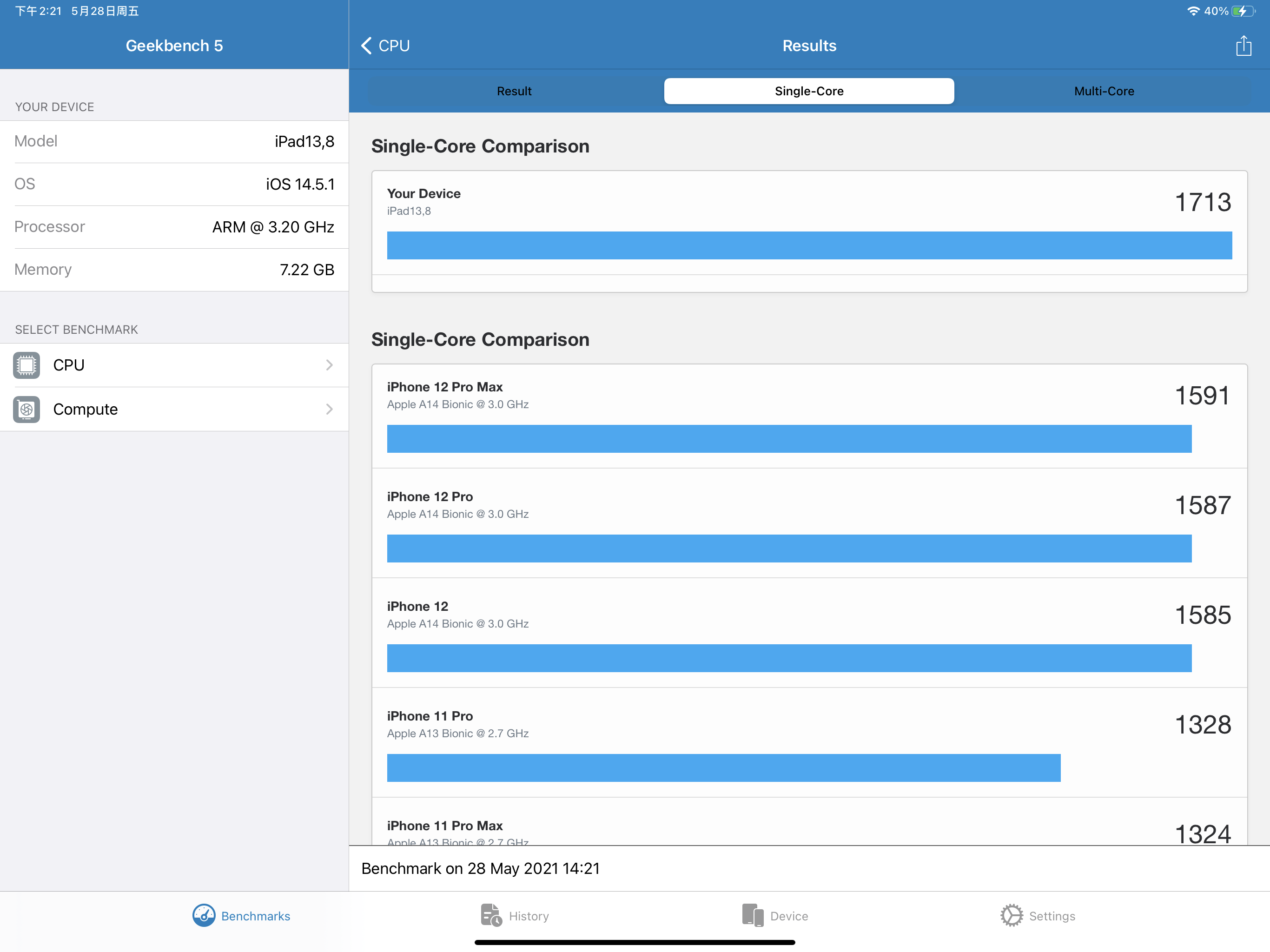This screenshot has height=952, width=1270.
Task: Expand the Compute benchmark row chevron
Action: (330, 410)
